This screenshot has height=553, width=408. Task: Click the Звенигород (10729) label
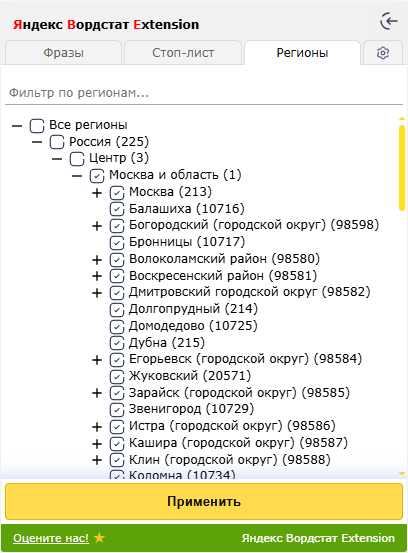(191, 409)
